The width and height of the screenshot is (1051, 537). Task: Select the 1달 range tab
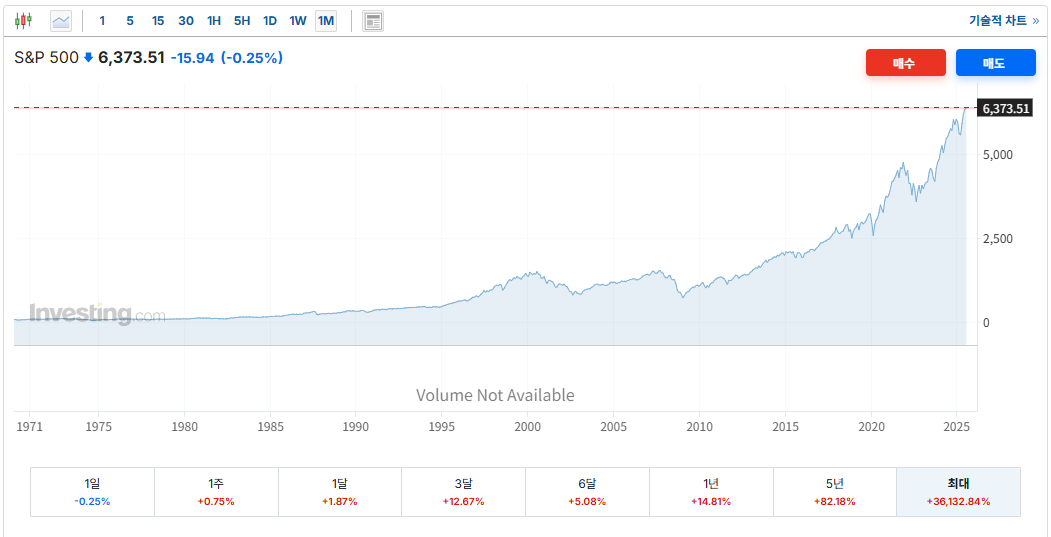coord(340,492)
